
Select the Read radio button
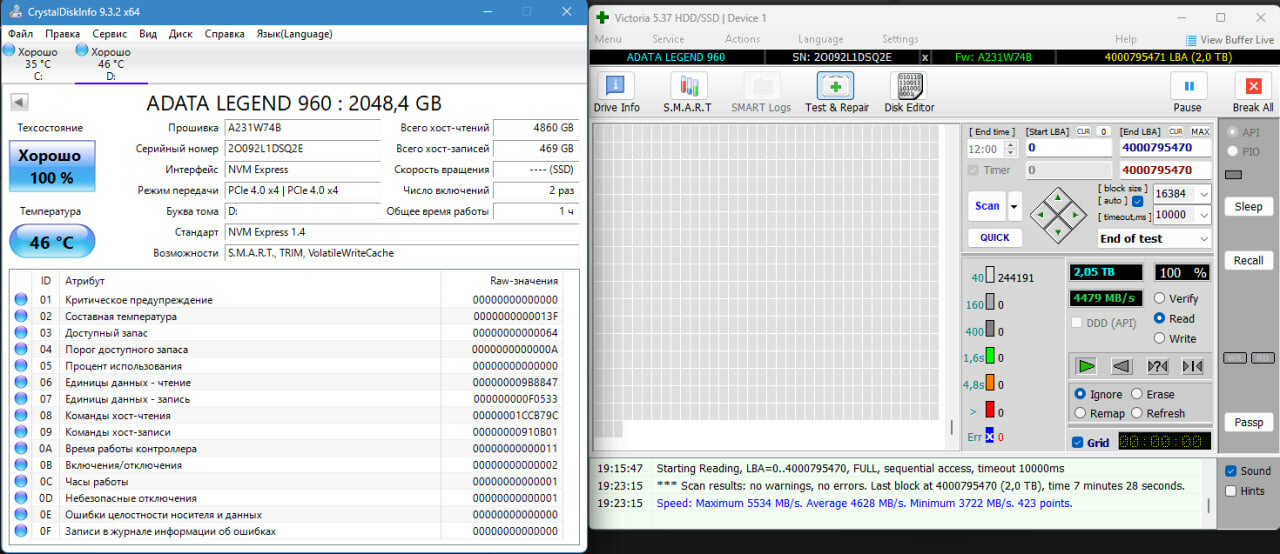[x=1160, y=318]
